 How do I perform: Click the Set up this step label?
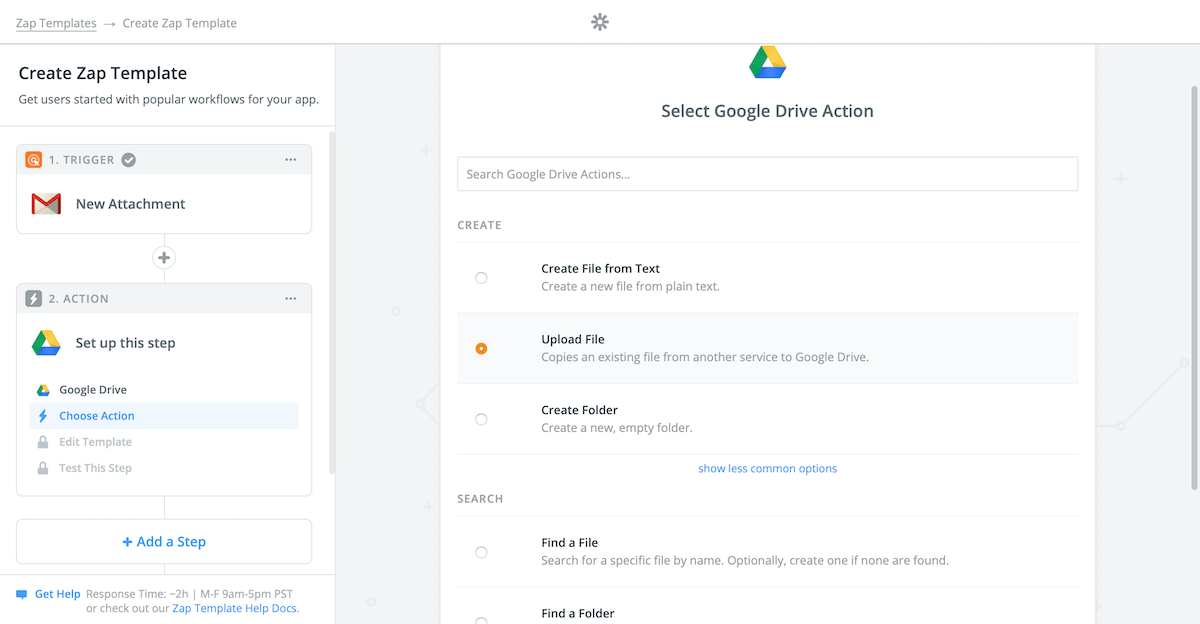coord(125,343)
